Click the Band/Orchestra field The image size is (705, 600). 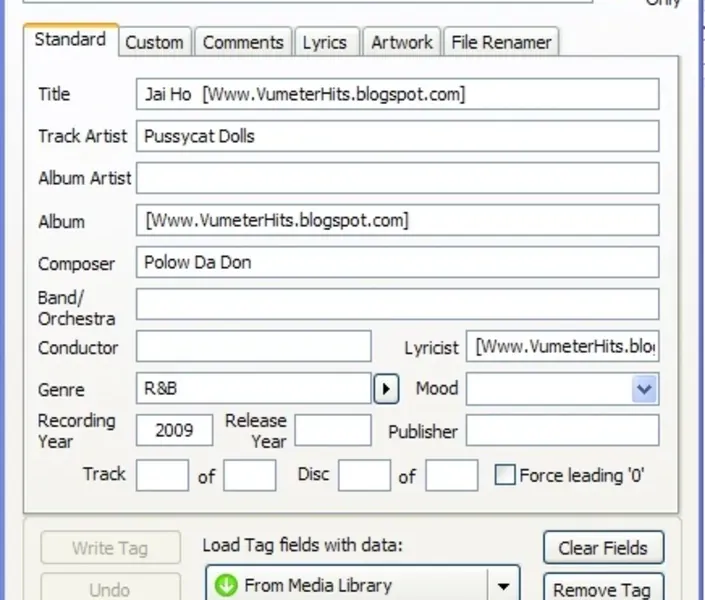pos(397,304)
